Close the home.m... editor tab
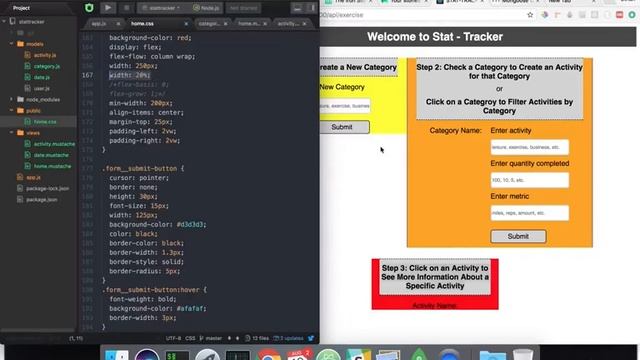Screen dimensions: 640x360 coord(265,24)
